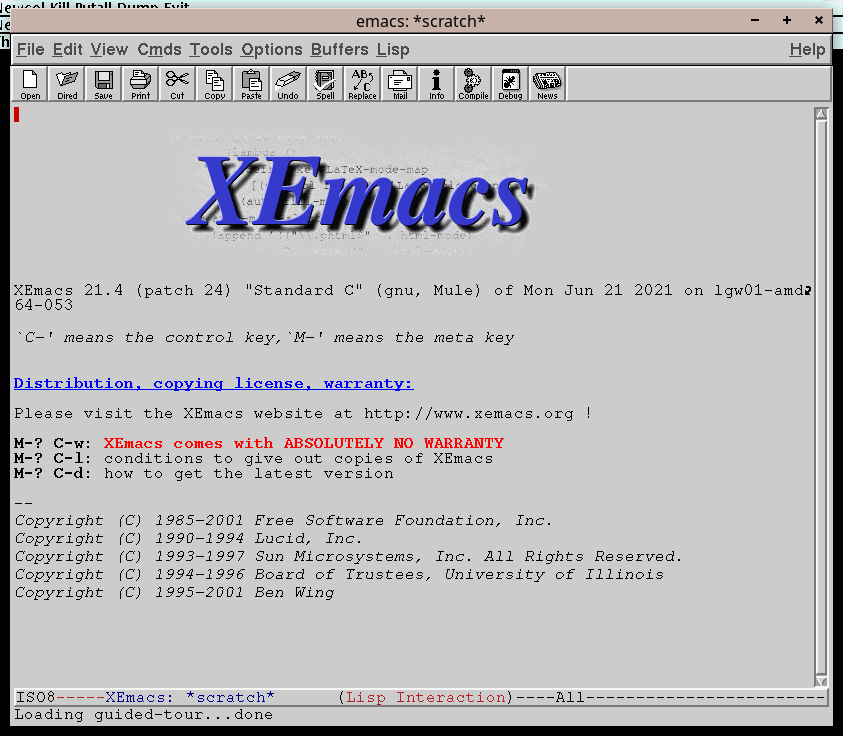Open the File menu
The height and width of the screenshot is (736, 843).
tap(31, 49)
